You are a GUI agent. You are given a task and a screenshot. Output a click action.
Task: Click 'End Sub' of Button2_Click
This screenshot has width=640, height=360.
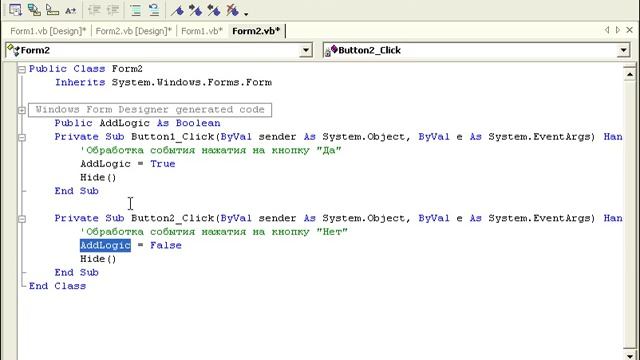[77, 273]
